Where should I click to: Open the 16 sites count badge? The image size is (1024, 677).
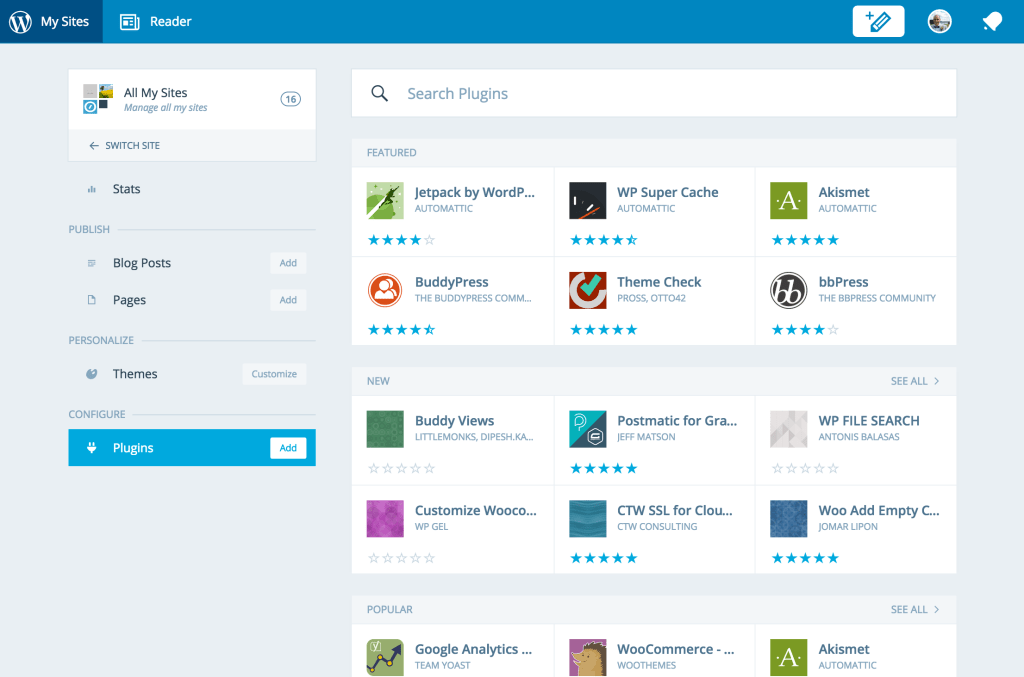291,99
